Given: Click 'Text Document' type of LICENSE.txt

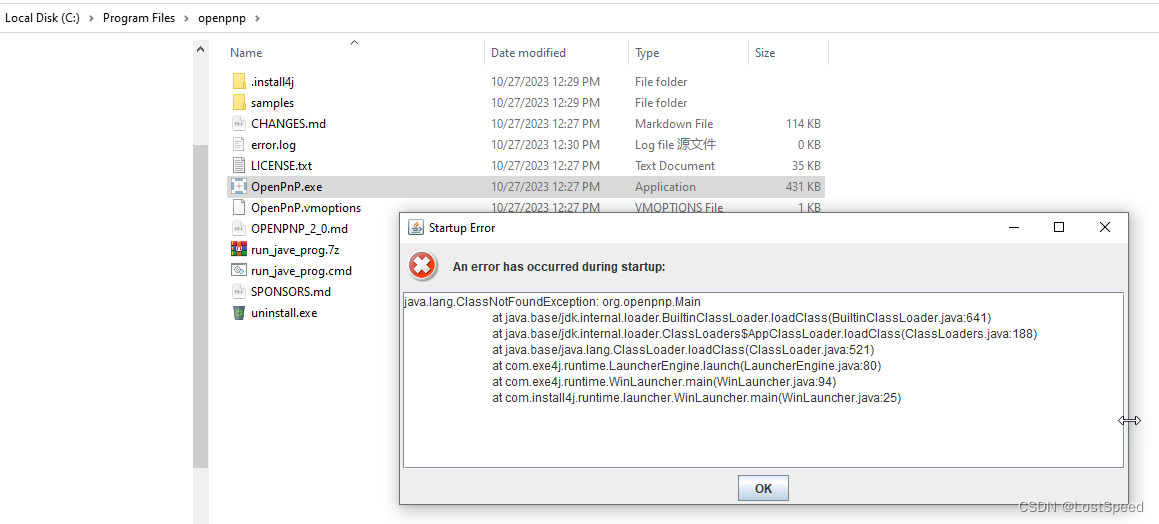Looking at the screenshot, I should [675, 166].
